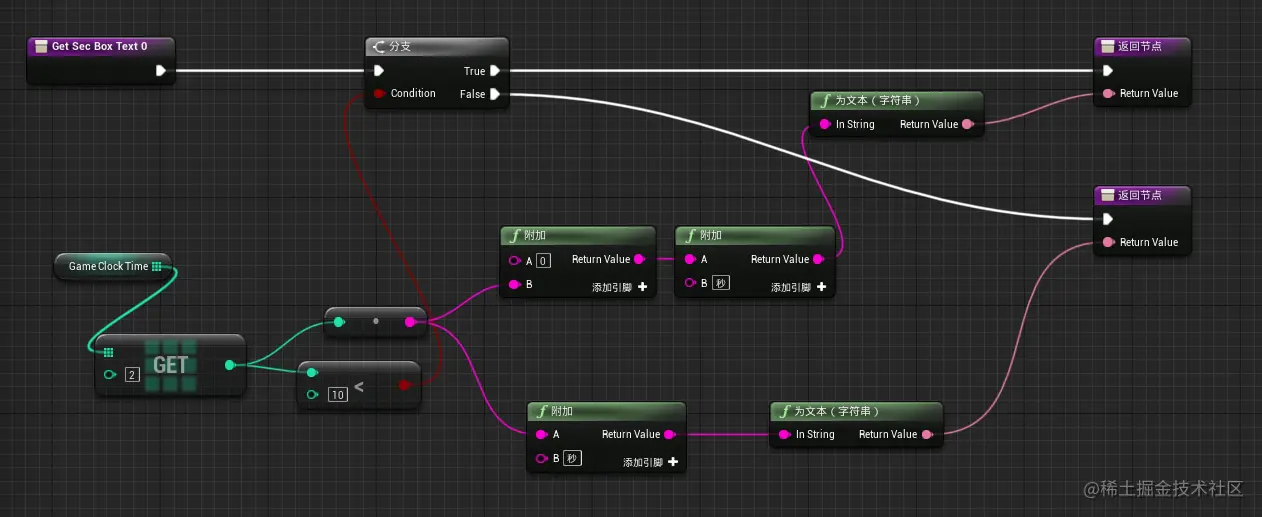Click the red Condition pin on 分支 node
This screenshot has width=1262, height=517.
(379, 94)
